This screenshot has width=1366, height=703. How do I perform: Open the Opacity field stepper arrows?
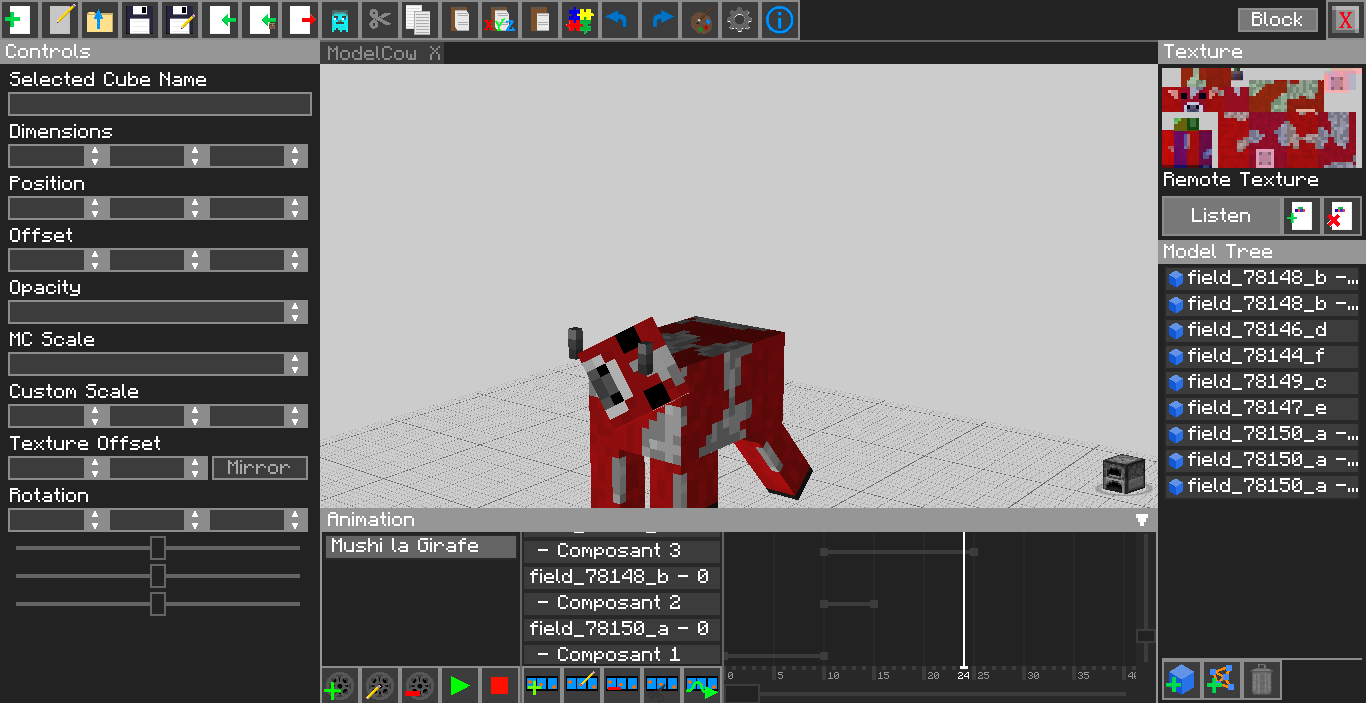(294, 312)
